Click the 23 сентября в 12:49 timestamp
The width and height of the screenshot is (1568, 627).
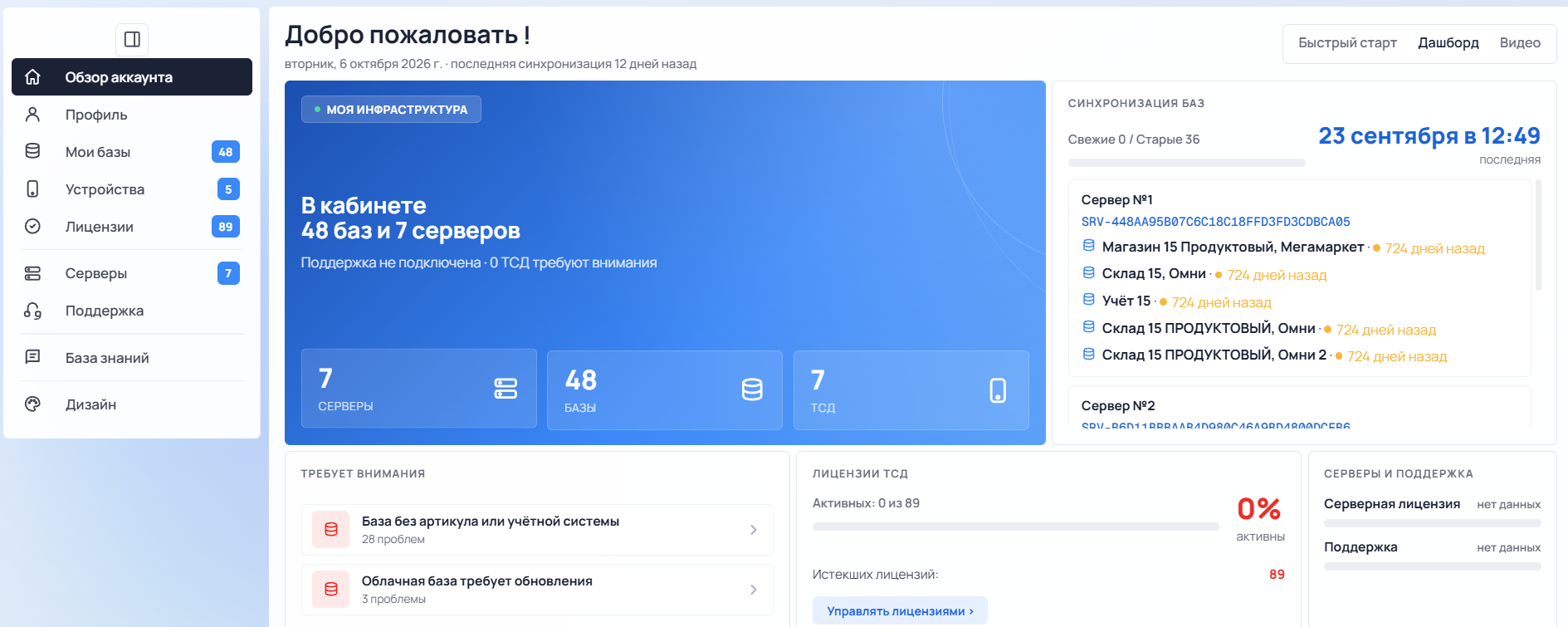[1429, 135]
